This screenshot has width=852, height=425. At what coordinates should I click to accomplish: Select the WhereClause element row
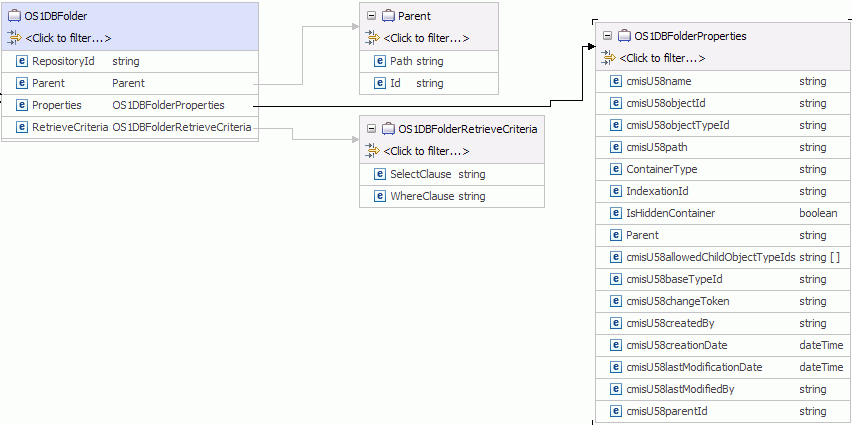tap(451, 196)
